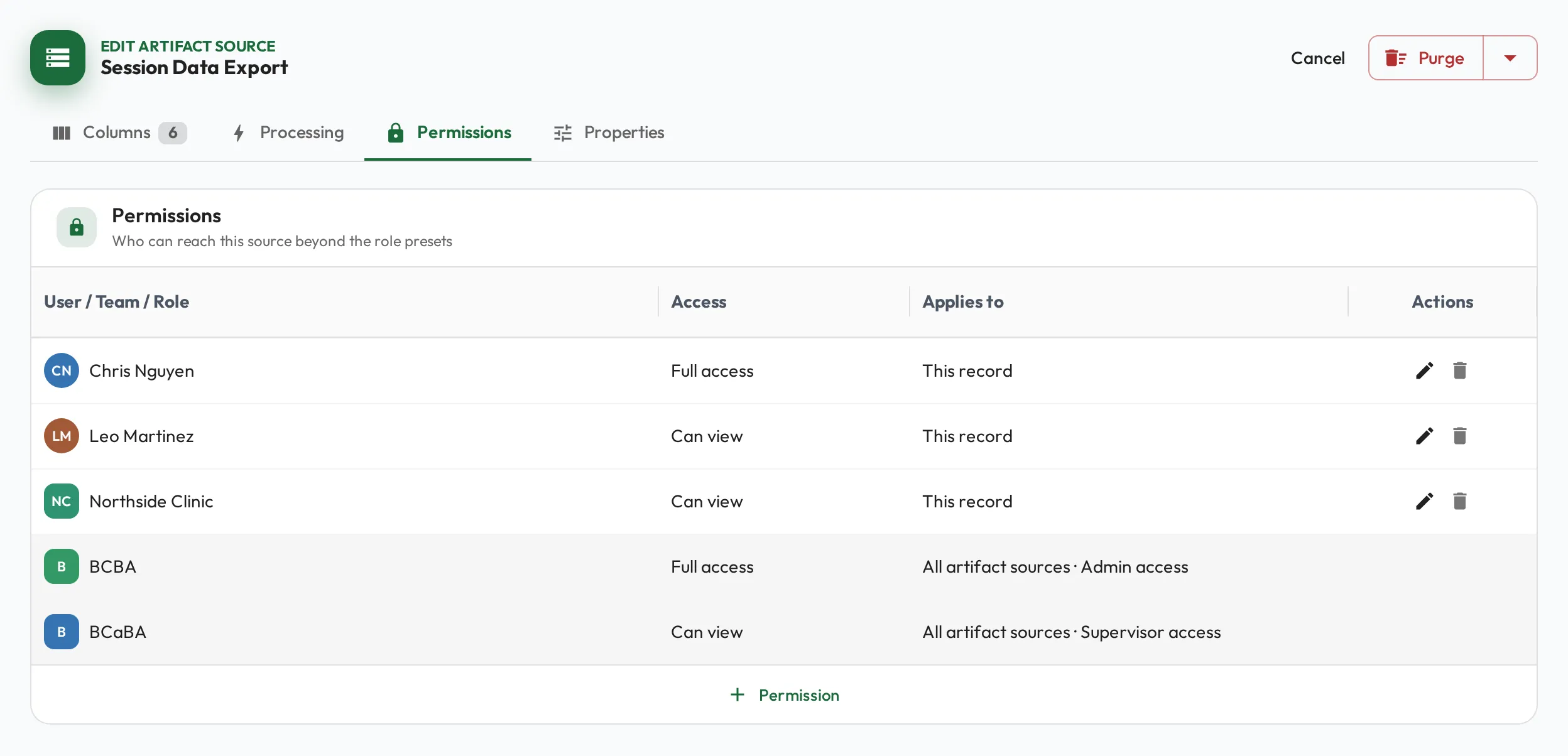This screenshot has height=756, width=1568.
Task: Cancel editing the artifact source
Action: click(x=1317, y=58)
